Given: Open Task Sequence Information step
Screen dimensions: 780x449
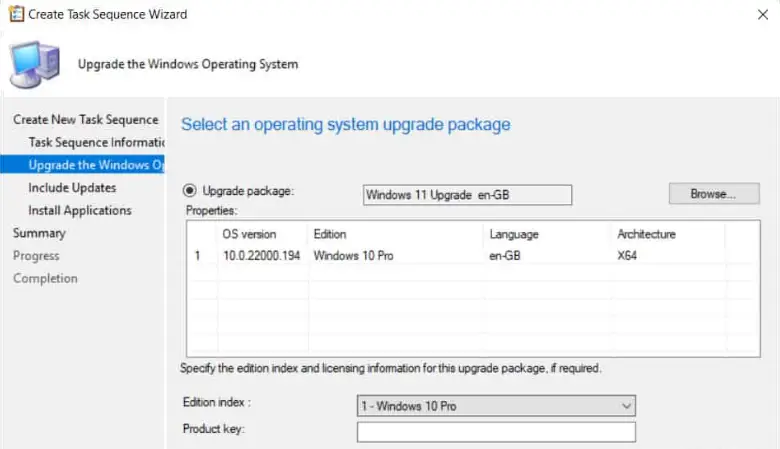Looking at the screenshot, I should (96, 142).
